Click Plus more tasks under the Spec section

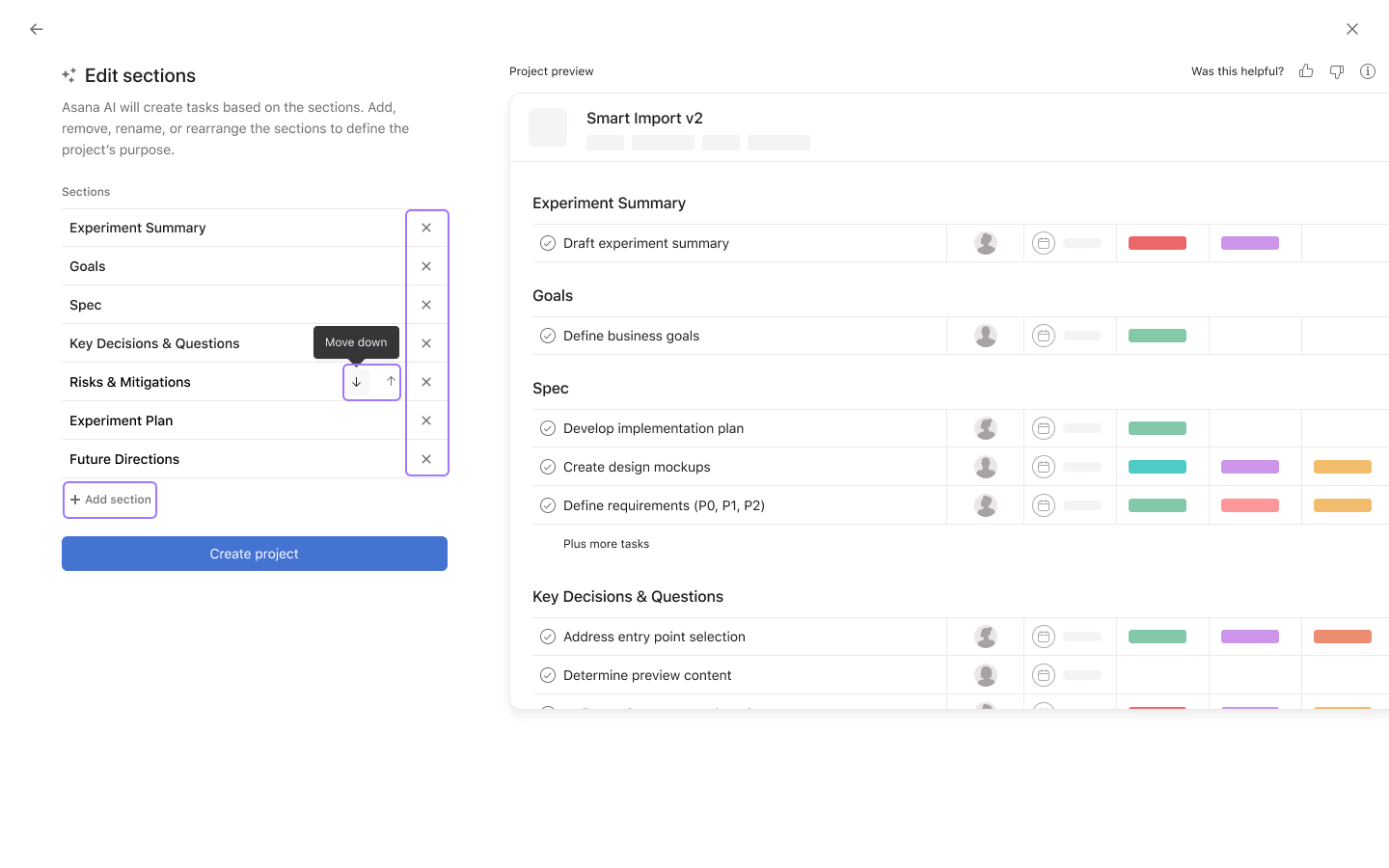point(606,543)
